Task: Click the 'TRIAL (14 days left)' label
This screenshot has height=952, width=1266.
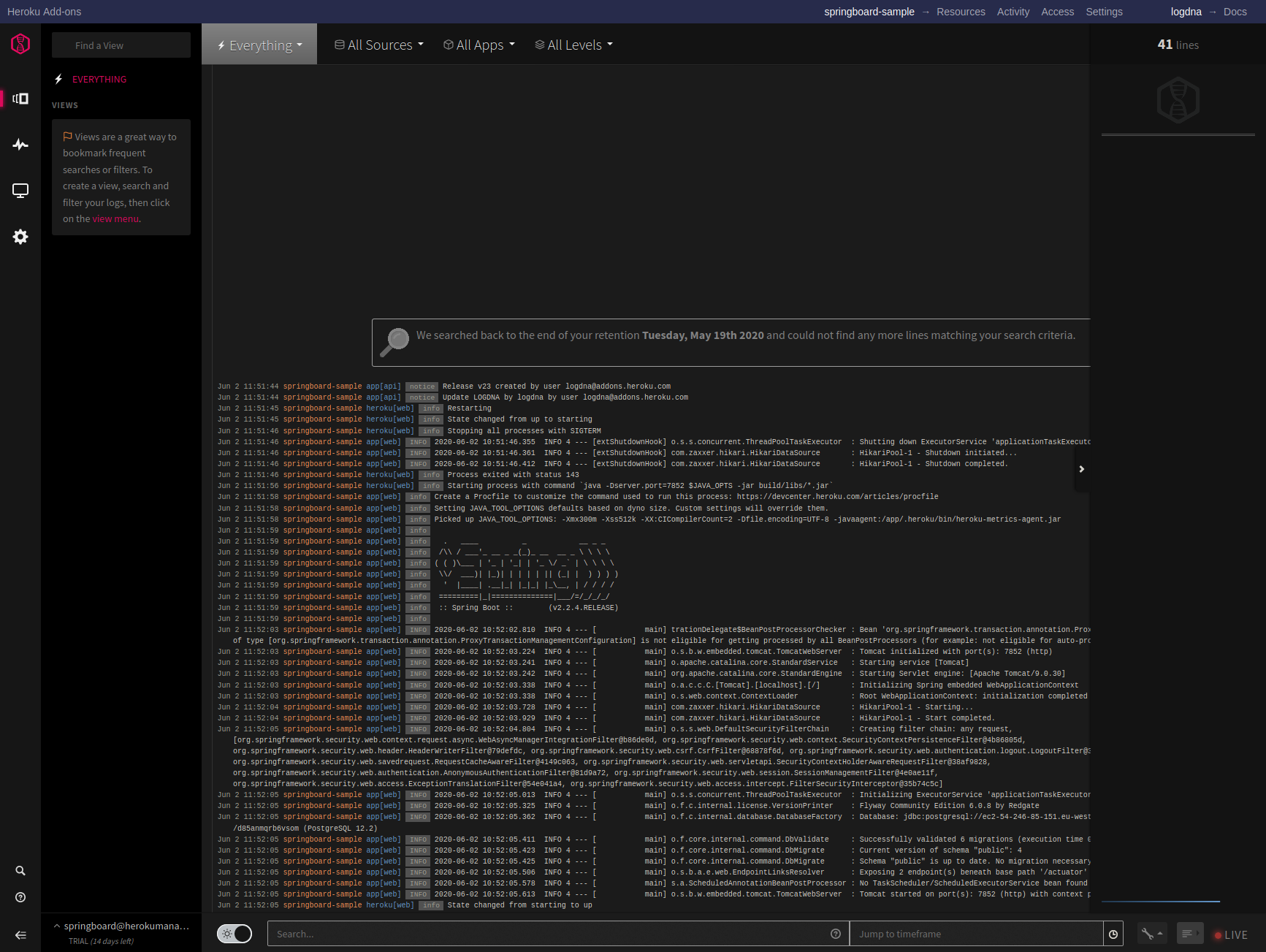Action: tap(101, 941)
